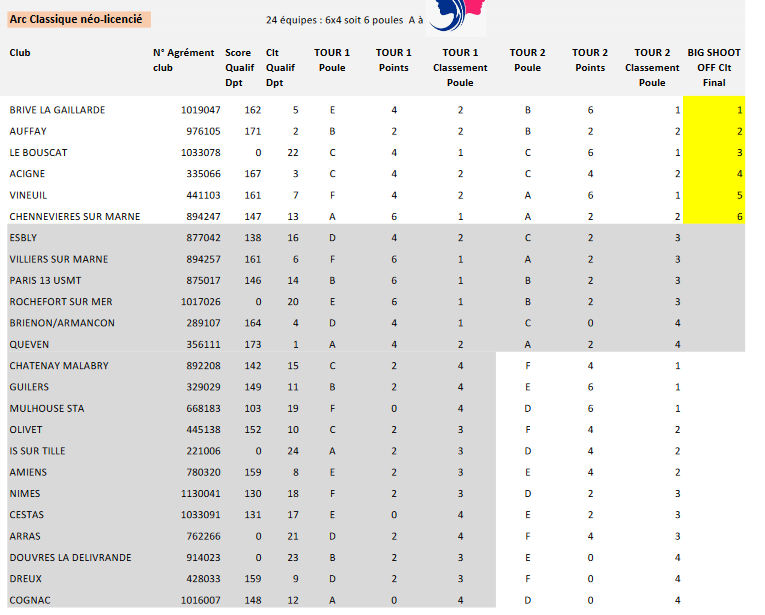Select VILLIERS SUR MARNE club name
This screenshot has width=765, height=615.
(59, 259)
